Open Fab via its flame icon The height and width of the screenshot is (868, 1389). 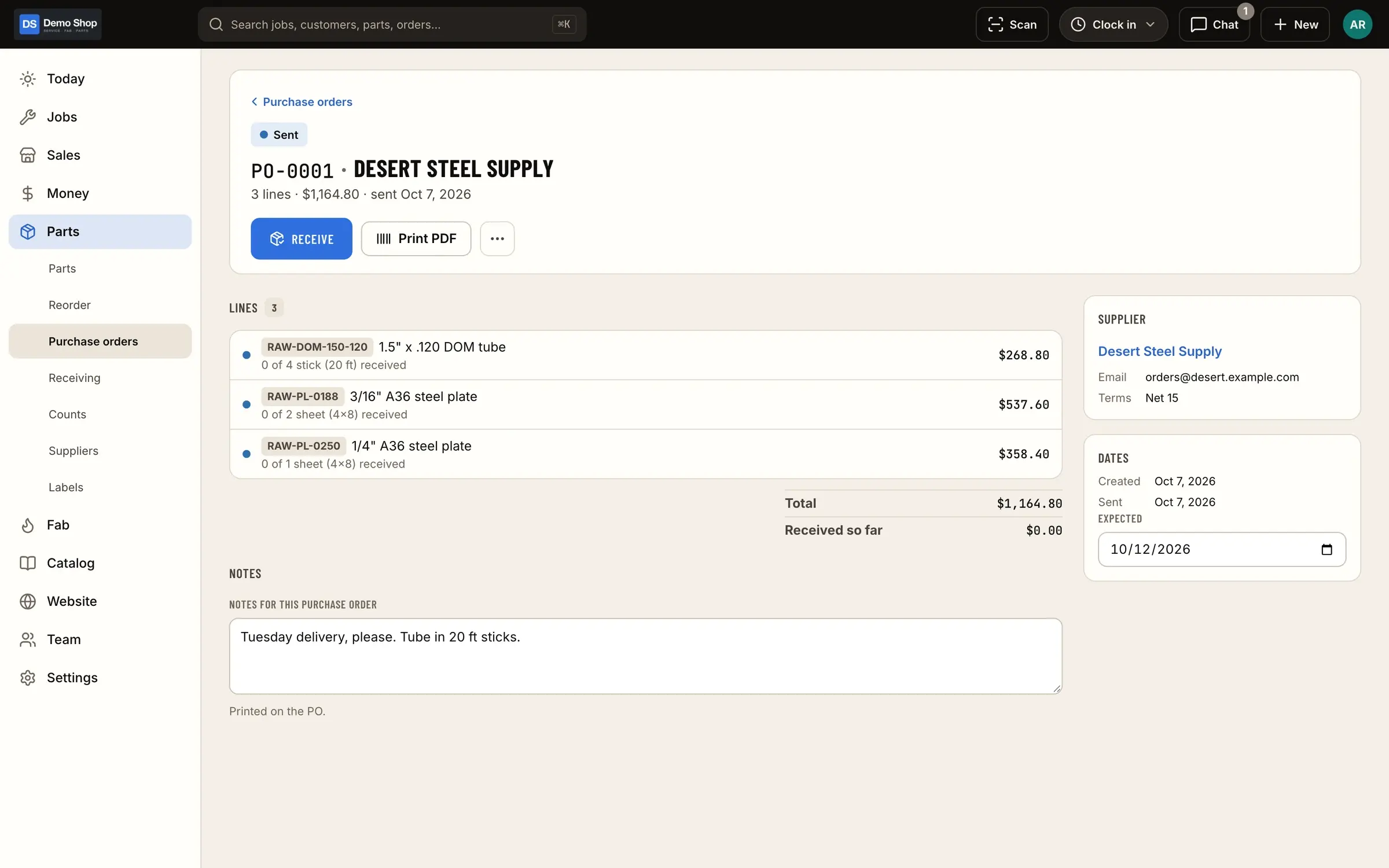[x=28, y=525]
